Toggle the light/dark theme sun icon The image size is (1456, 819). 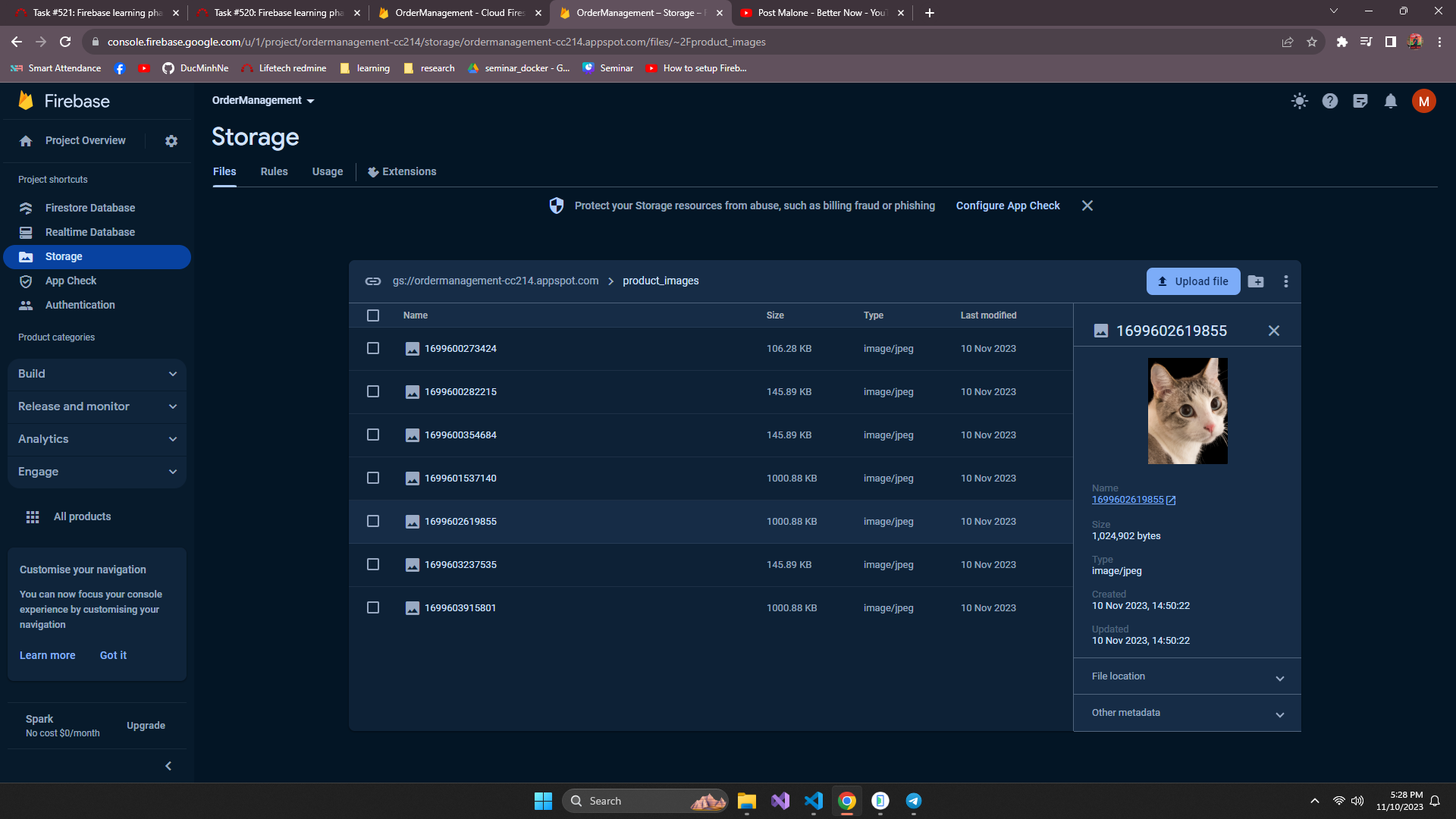(x=1299, y=101)
